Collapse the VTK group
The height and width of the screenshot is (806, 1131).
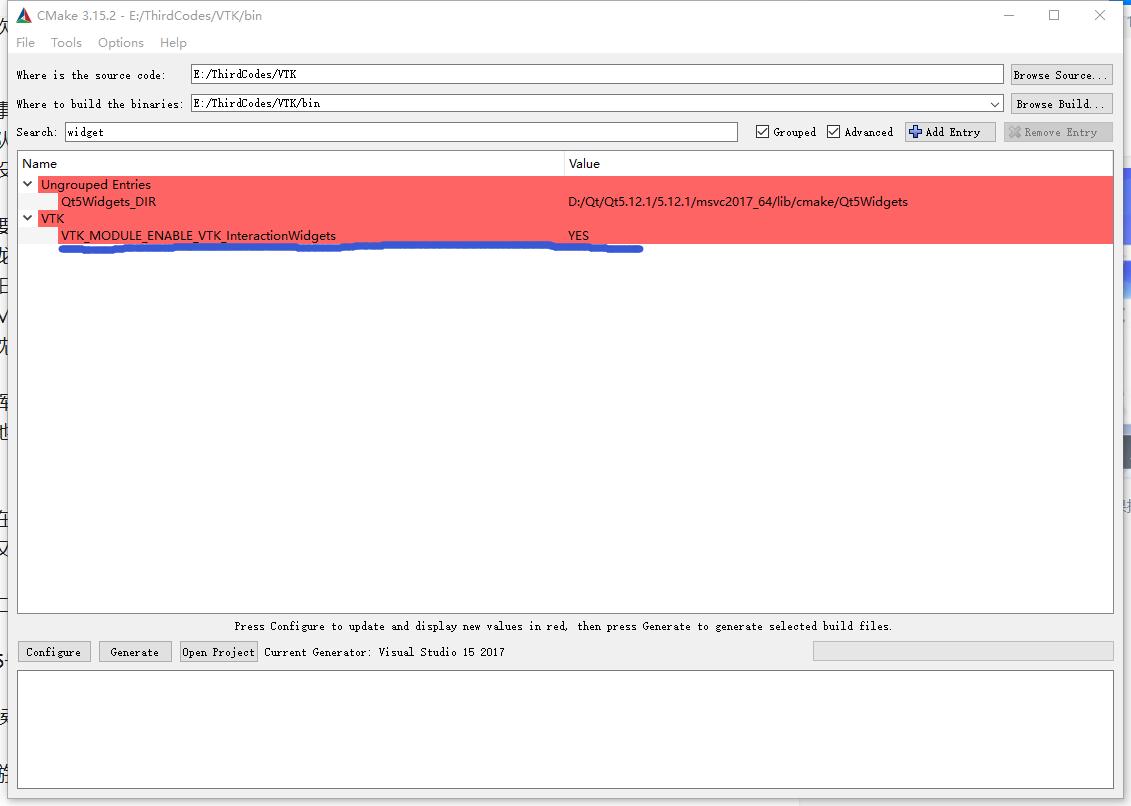(27, 218)
